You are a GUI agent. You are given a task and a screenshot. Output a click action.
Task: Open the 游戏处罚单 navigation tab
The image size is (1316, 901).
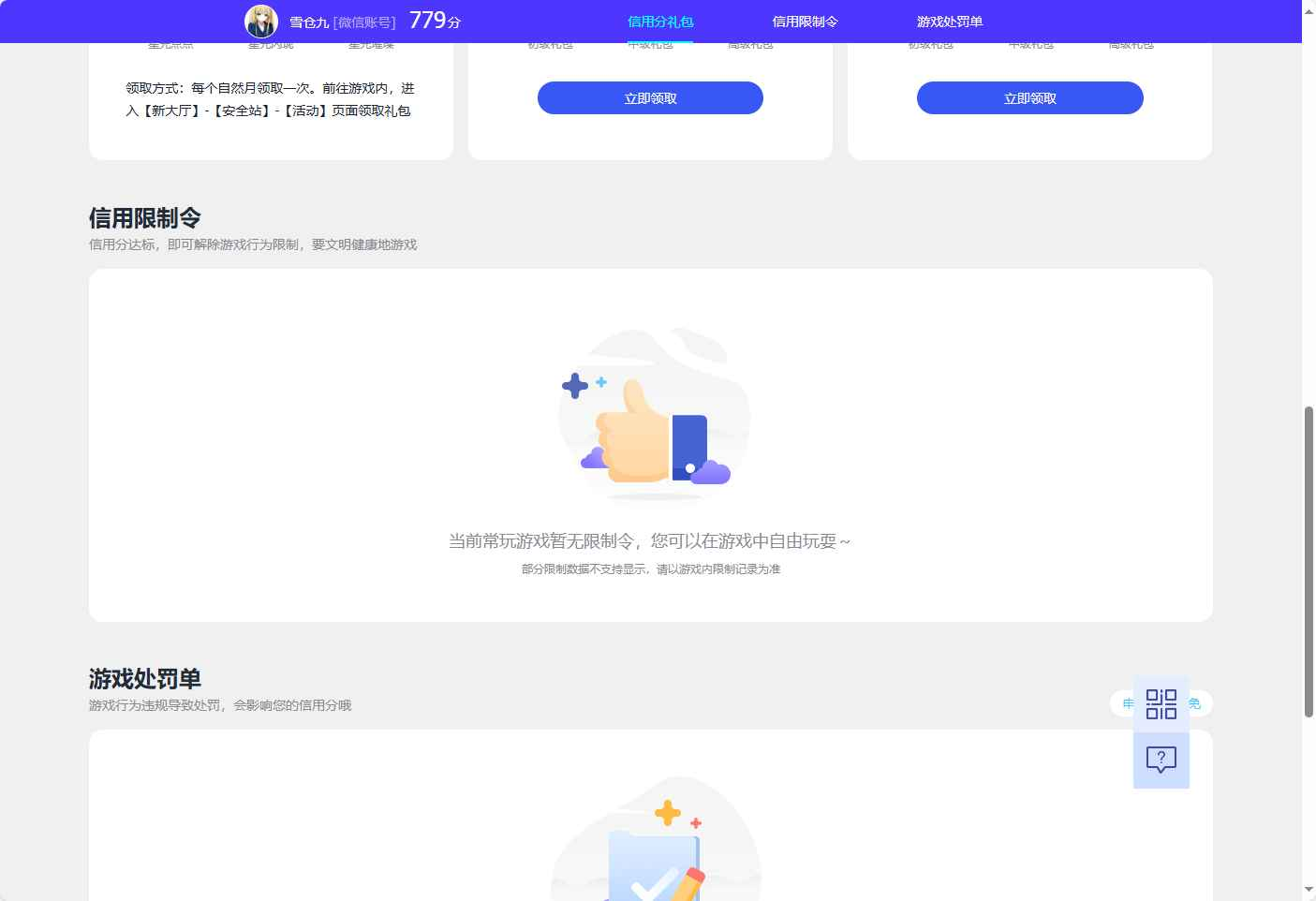click(950, 21)
